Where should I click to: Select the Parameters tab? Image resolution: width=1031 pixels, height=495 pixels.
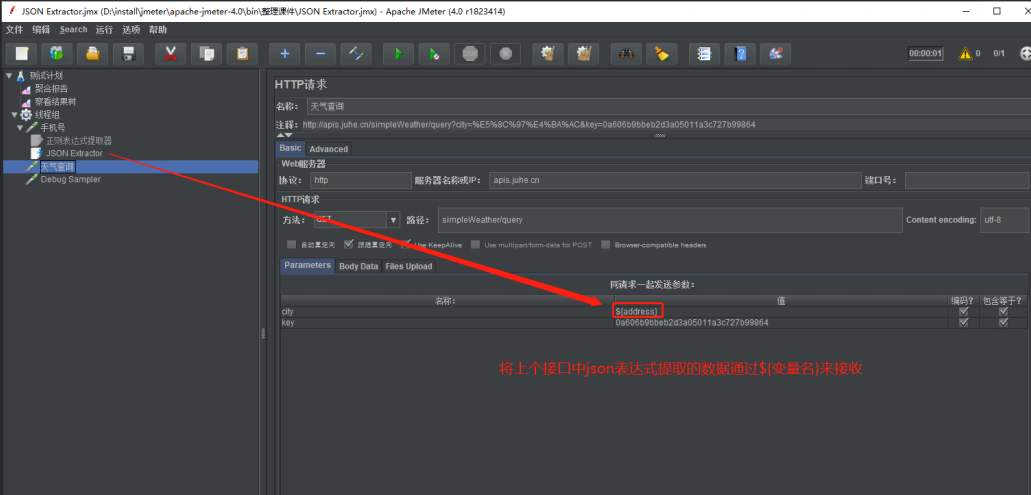click(308, 266)
